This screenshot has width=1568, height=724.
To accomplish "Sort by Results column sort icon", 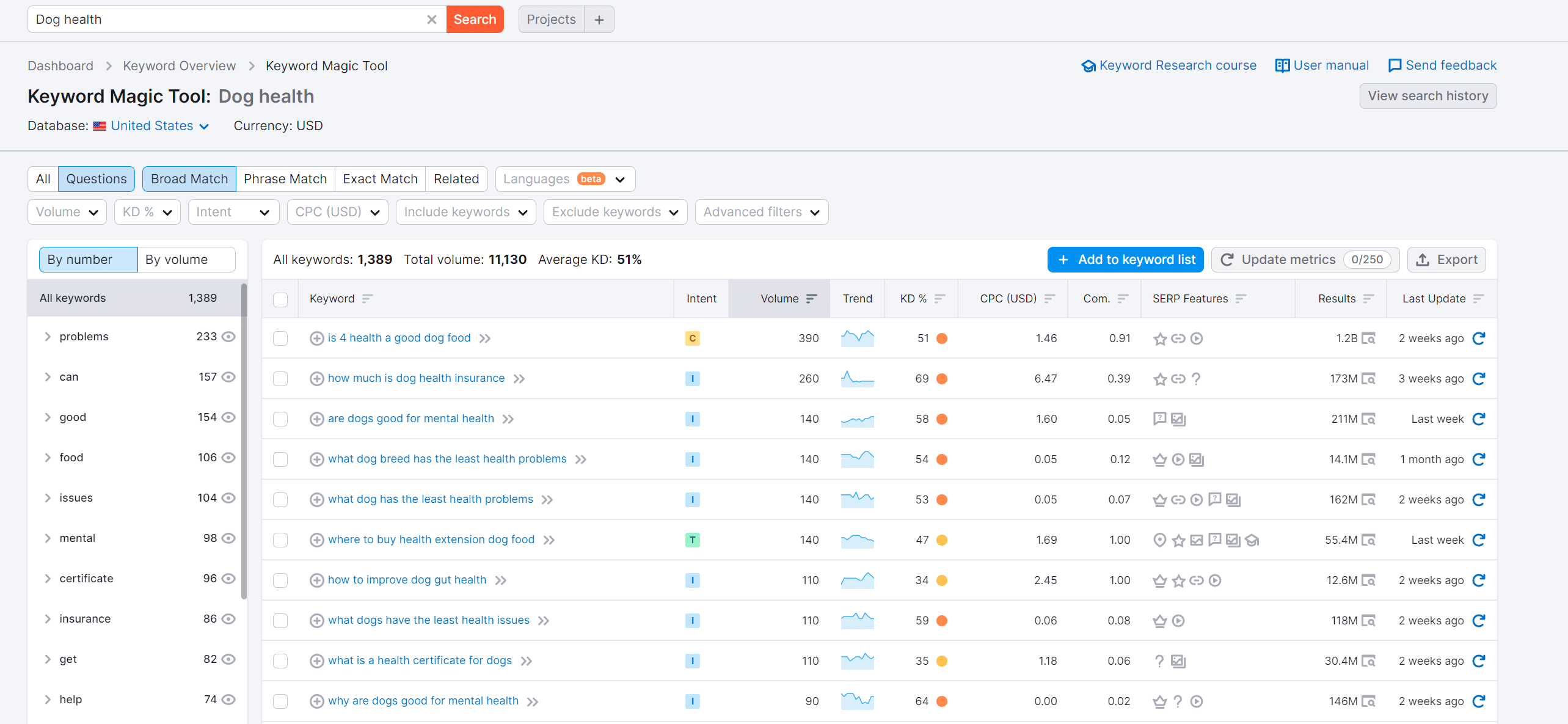I will (x=1369, y=299).
